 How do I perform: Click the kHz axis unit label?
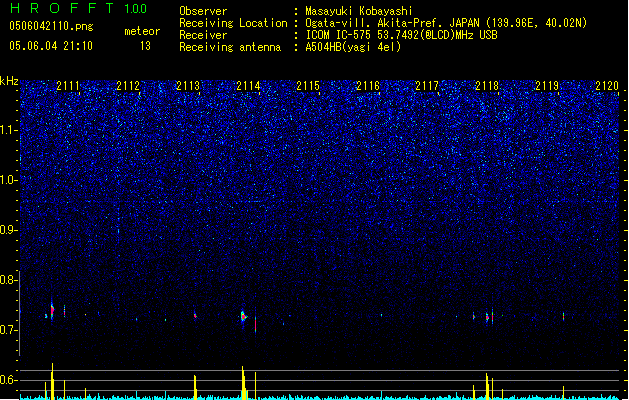click(9, 81)
